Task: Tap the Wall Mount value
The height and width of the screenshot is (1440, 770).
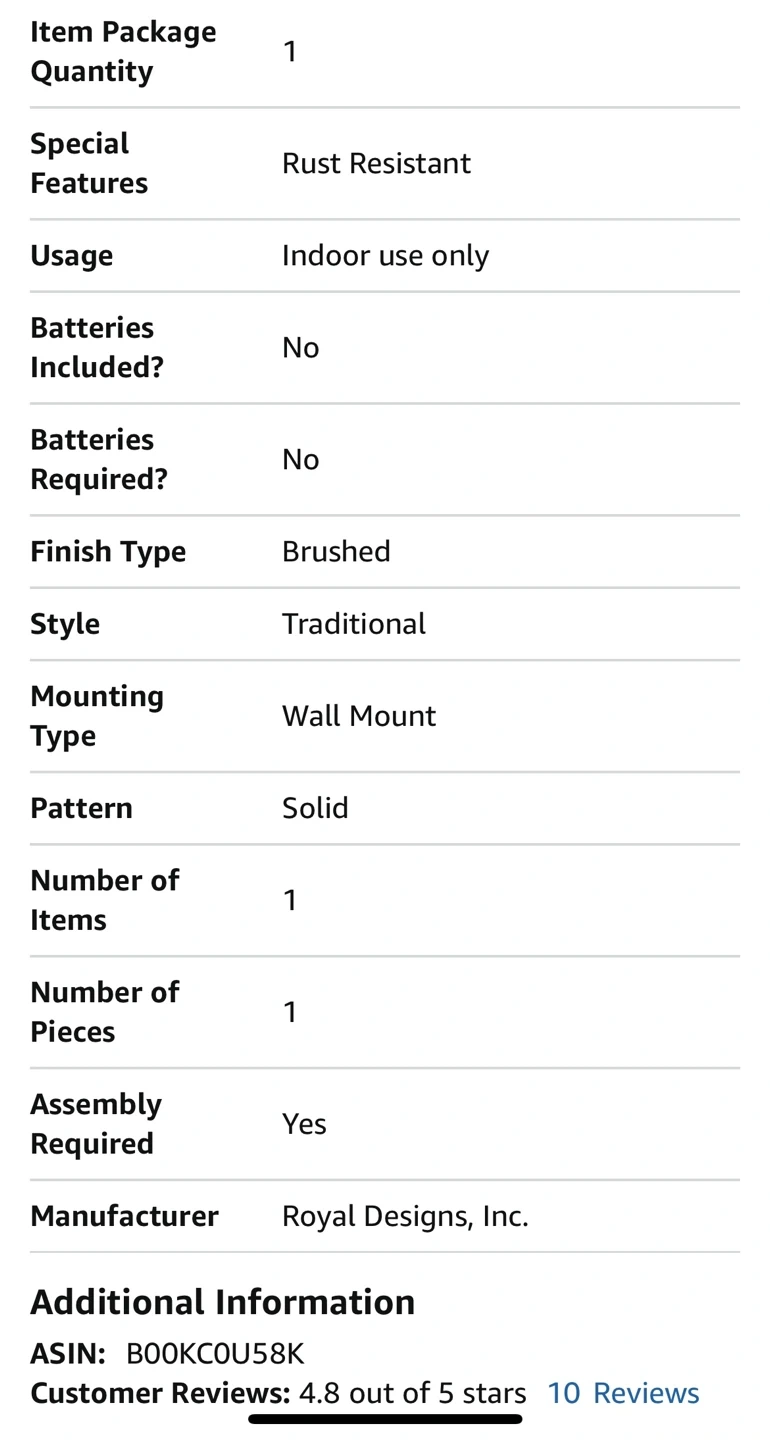Action: point(359,716)
